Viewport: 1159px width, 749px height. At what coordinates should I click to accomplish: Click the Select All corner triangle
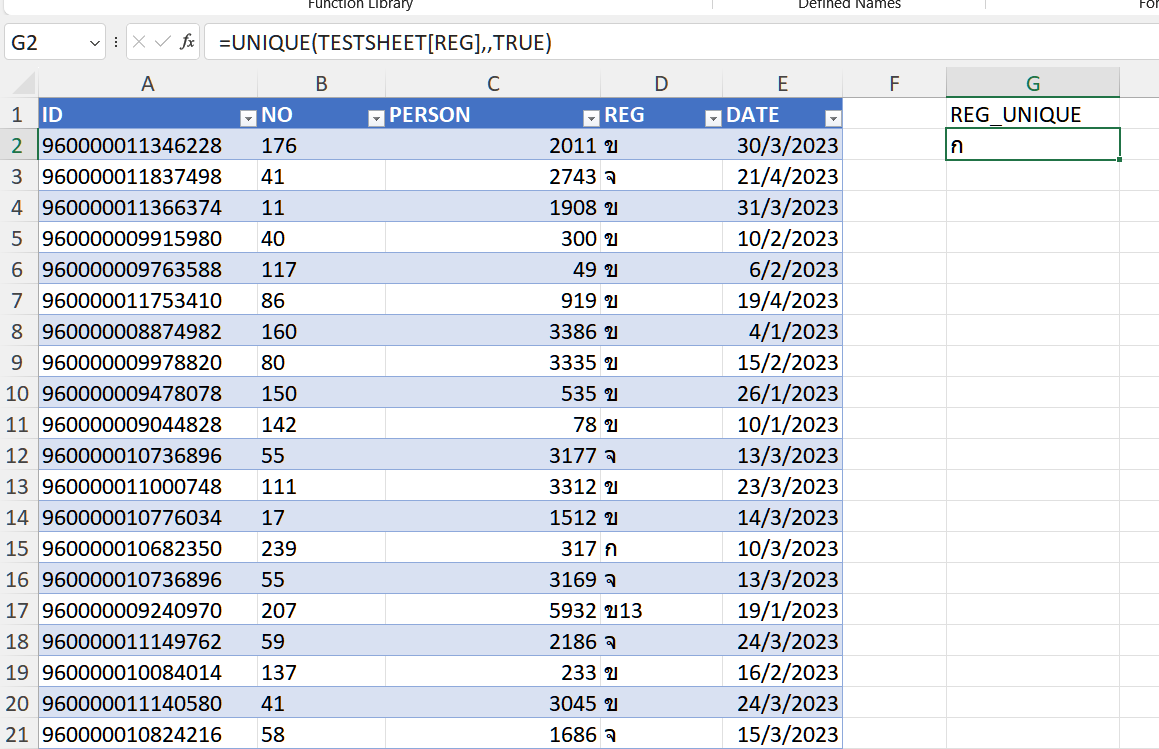[x=24, y=83]
